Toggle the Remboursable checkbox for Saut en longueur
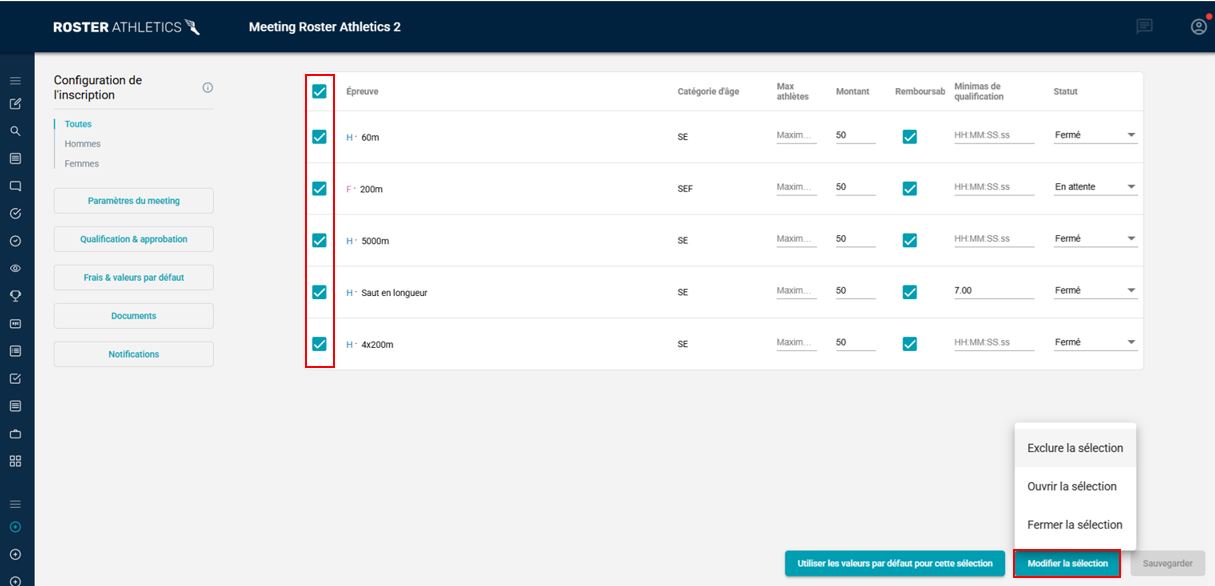 pyautogui.click(x=909, y=292)
